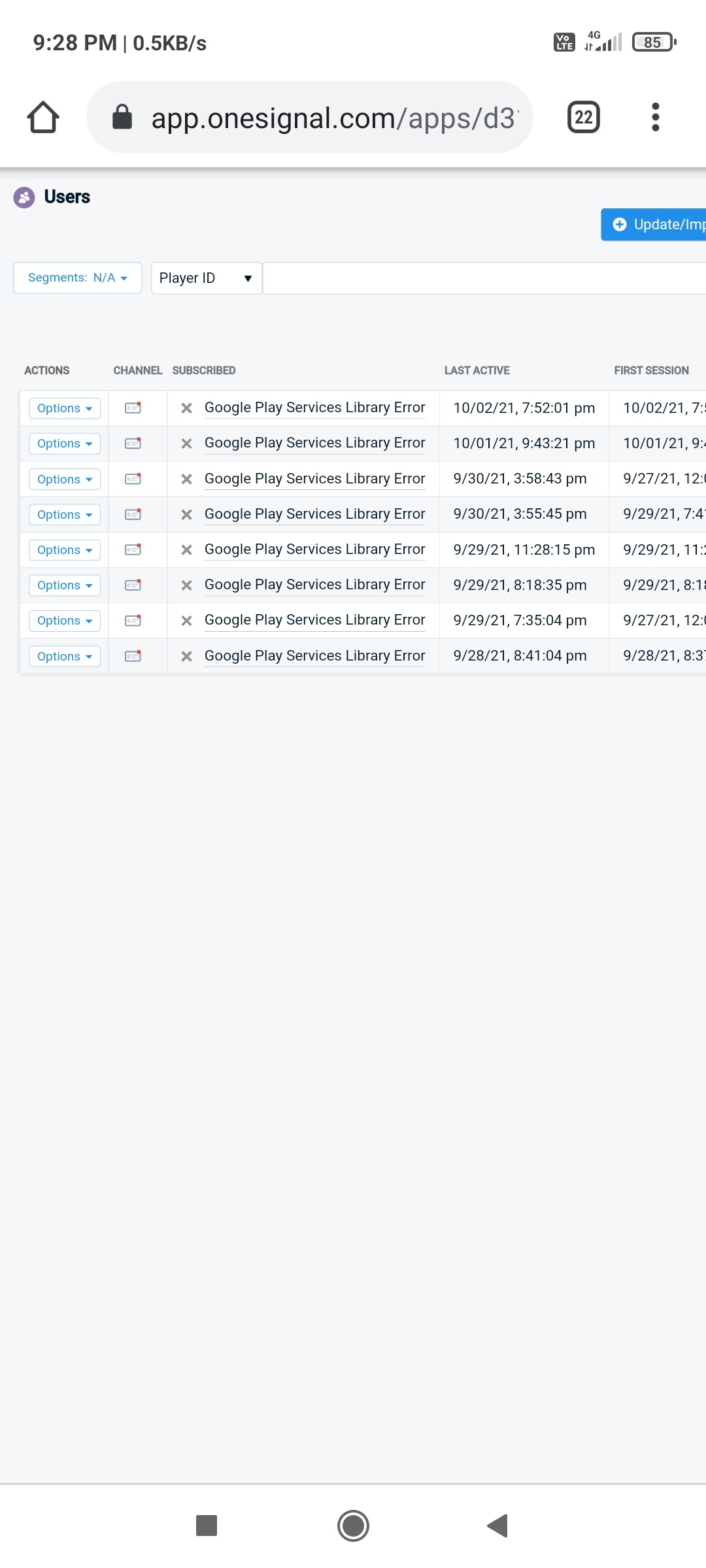Screen dimensions: 706x1568
Task: Click the Users page heading
Action: pyautogui.click(x=67, y=197)
